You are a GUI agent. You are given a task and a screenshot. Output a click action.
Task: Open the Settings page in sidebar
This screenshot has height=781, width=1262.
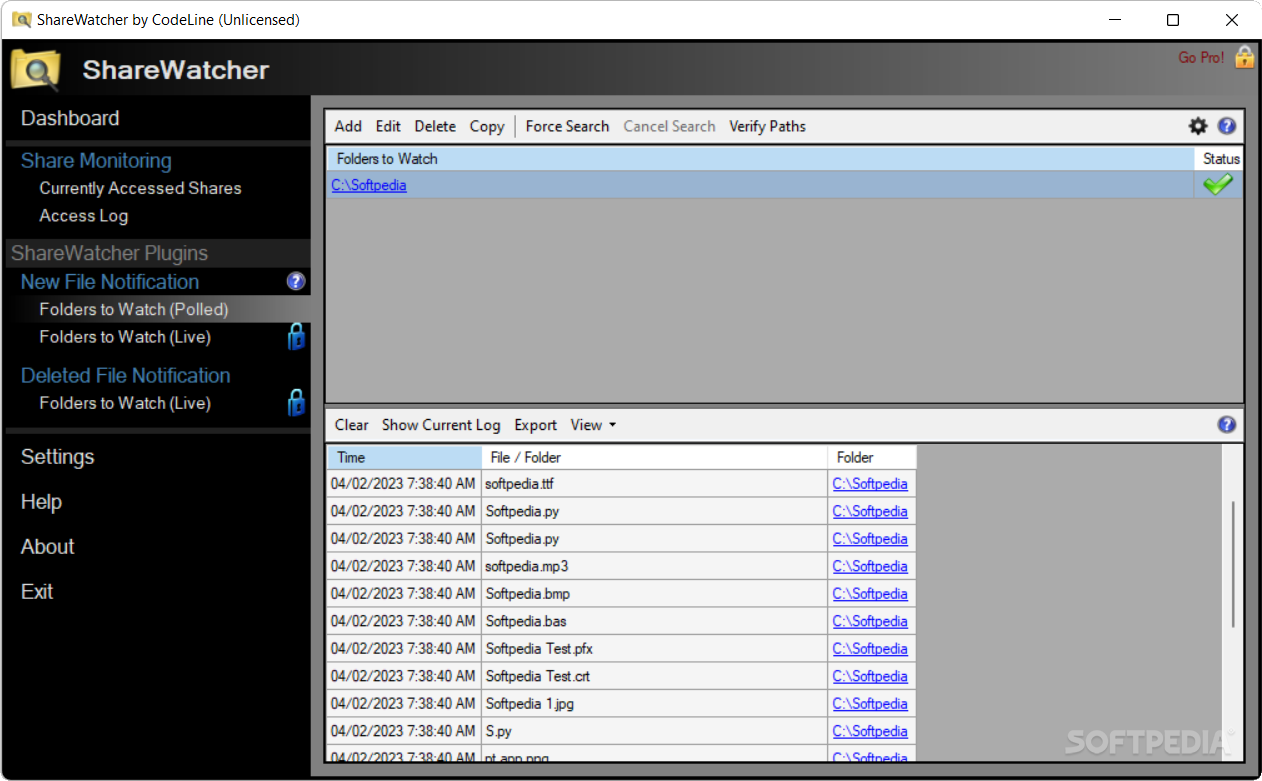coord(57,457)
